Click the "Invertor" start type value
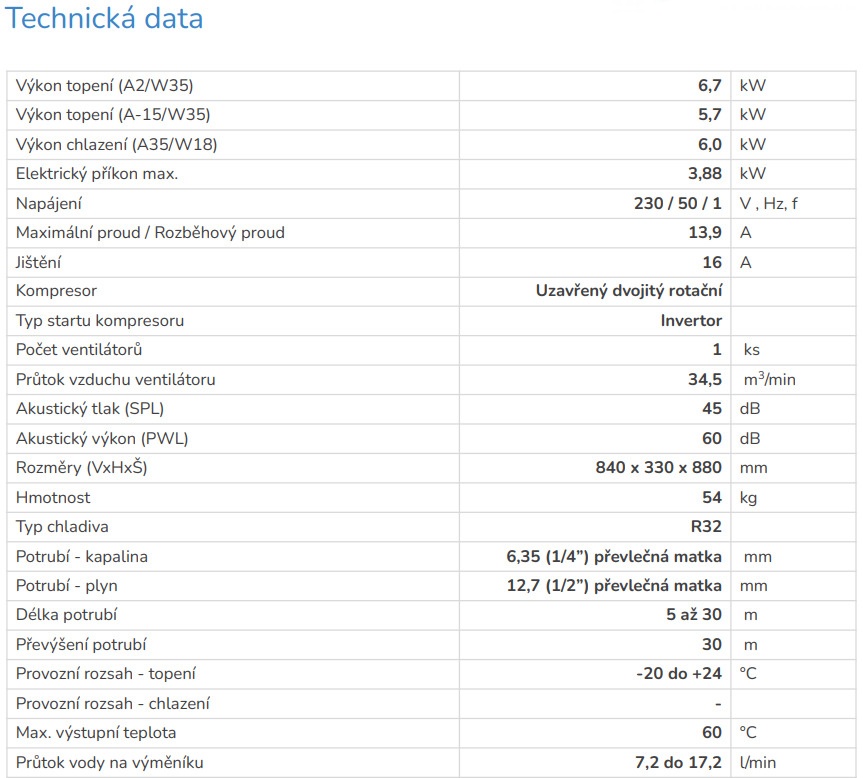The width and height of the screenshot is (863, 778). coord(690,321)
